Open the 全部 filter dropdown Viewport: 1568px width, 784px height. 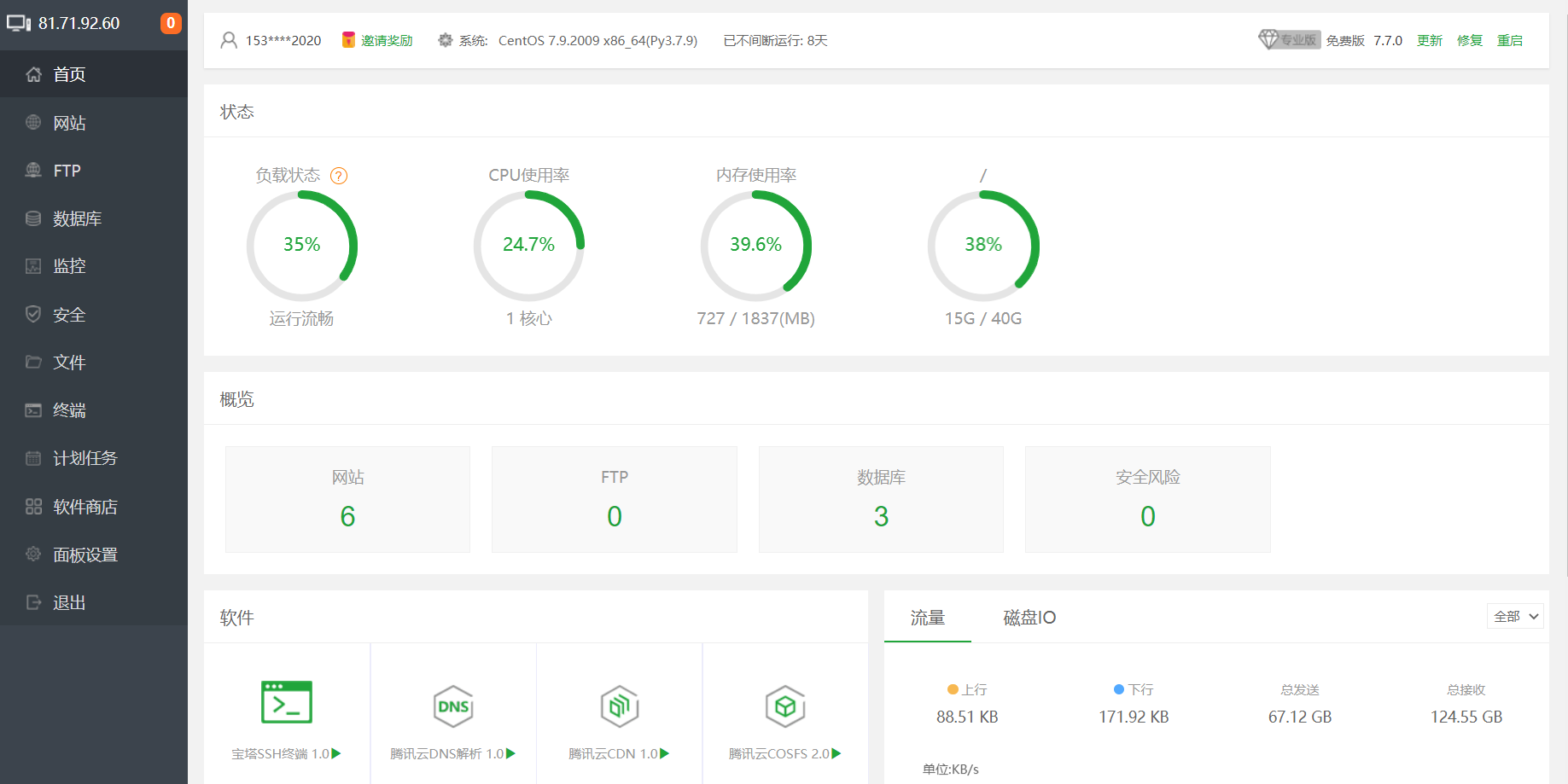[1514, 616]
